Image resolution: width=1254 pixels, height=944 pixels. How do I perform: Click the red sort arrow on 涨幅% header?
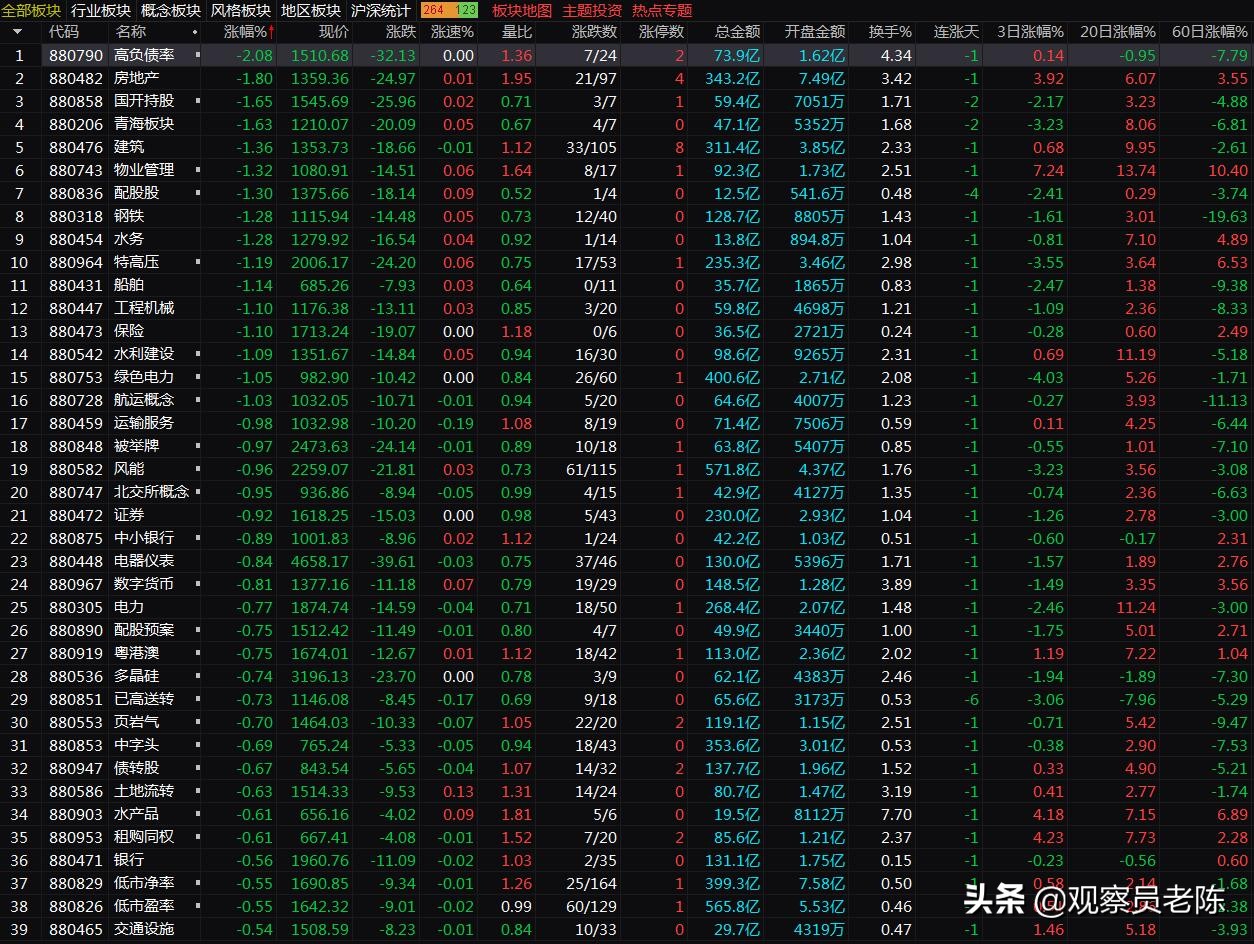(x=271, y=31)
